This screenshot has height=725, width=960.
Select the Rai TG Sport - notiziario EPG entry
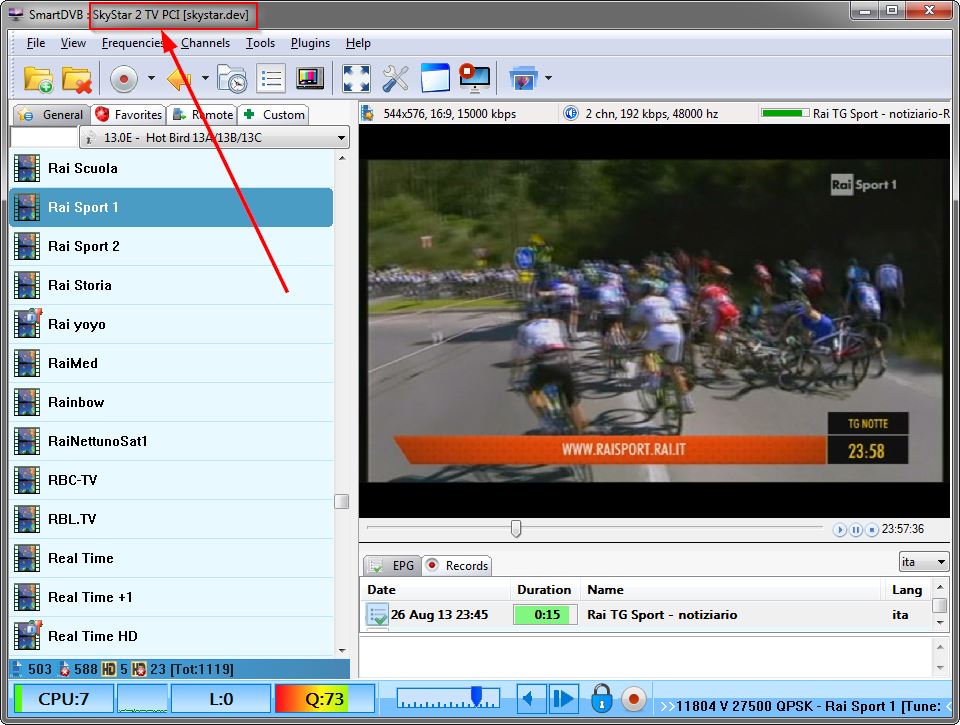(646, 615)
